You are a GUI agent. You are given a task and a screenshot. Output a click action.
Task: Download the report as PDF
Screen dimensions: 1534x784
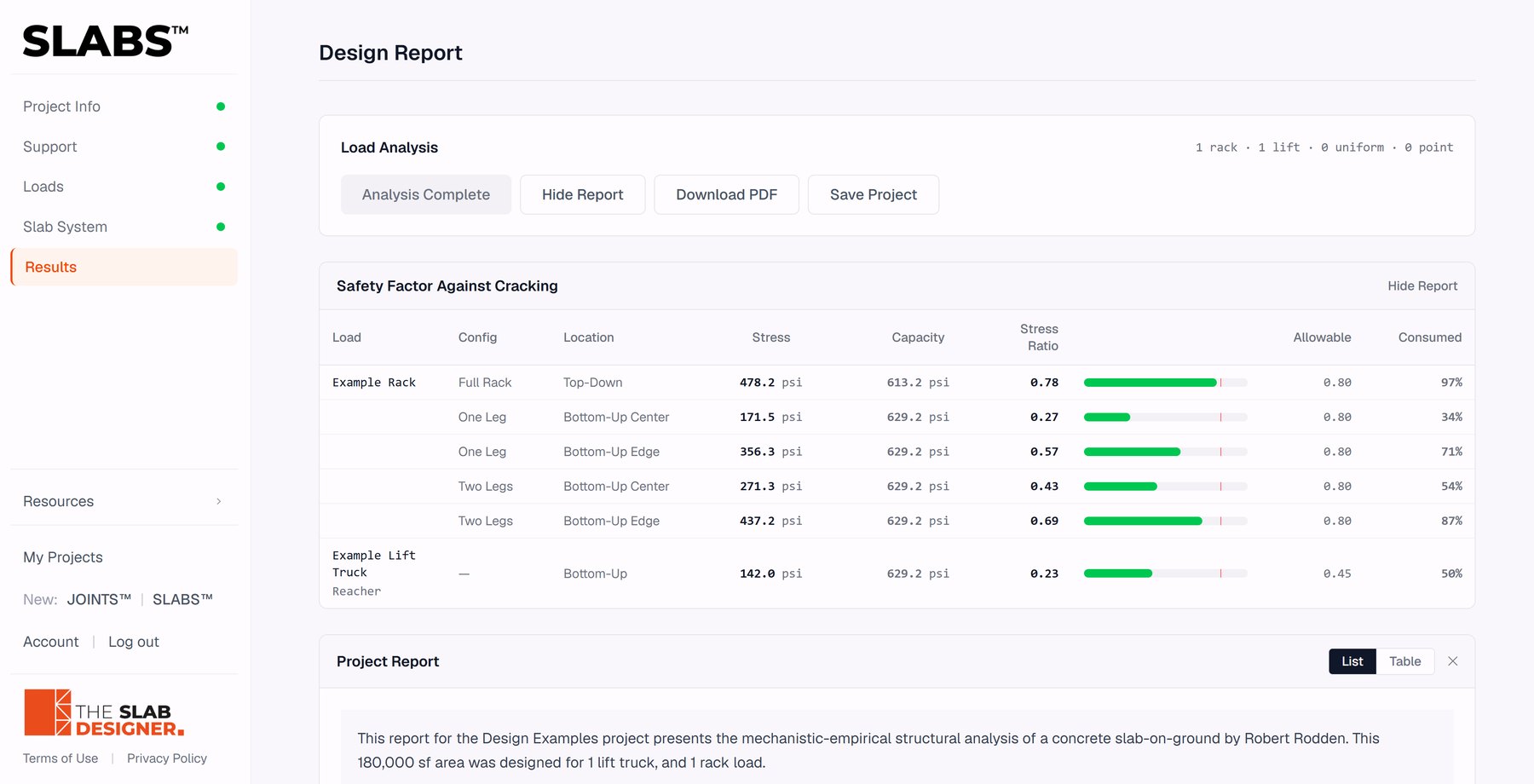tap(727, 194)
